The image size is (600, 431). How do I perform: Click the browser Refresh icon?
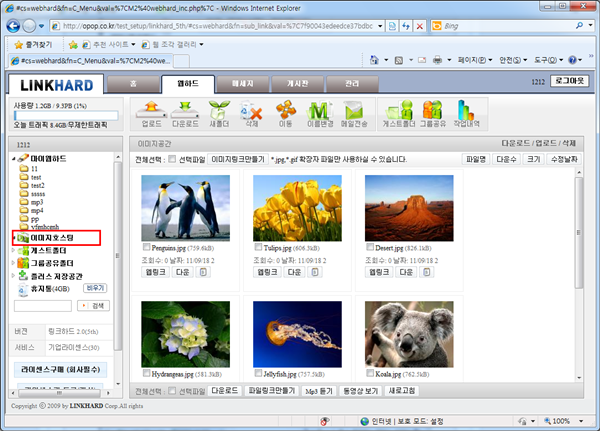coord(406,26)
